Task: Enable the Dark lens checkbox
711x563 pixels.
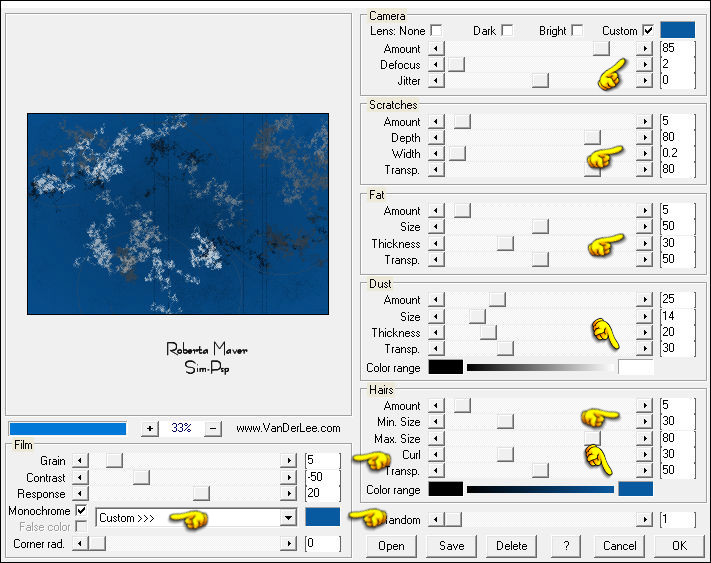Action: (507, 31)
